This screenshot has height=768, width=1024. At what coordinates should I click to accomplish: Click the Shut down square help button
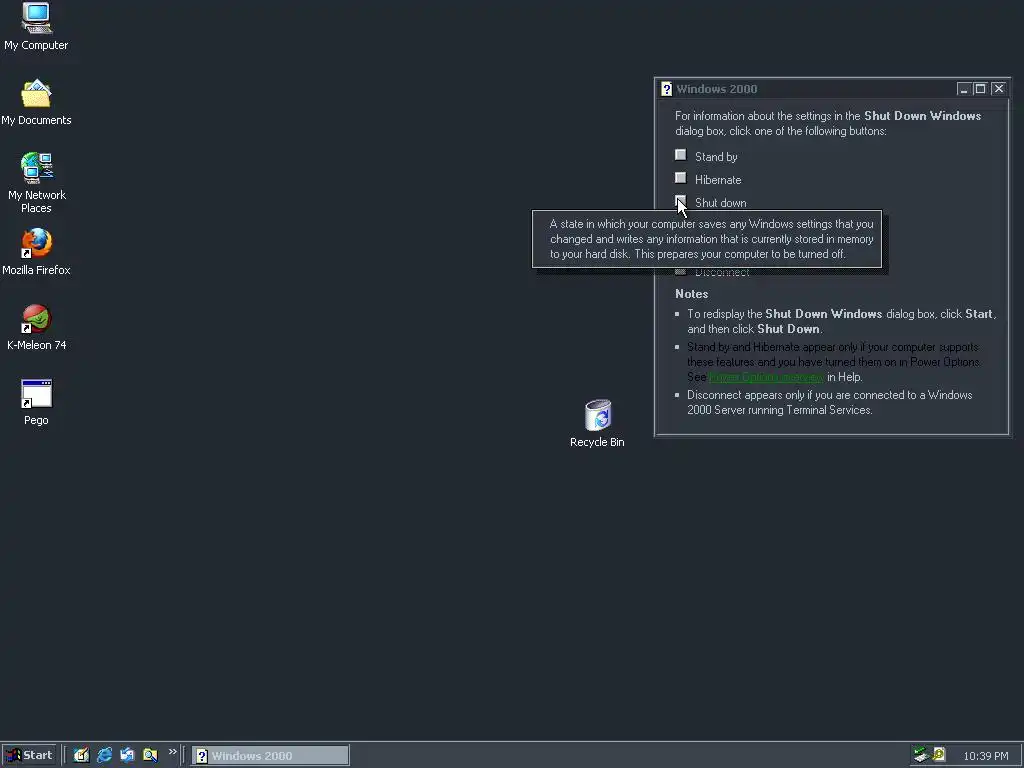point(680,201)
